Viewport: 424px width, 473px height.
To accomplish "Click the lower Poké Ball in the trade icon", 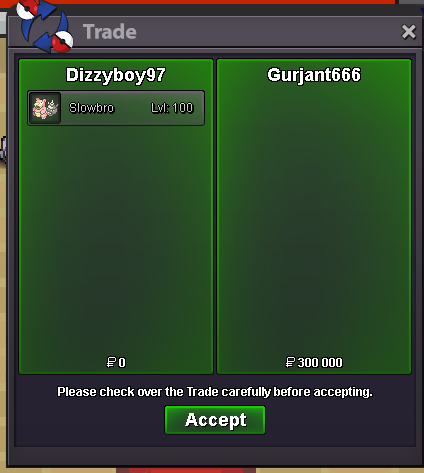I will point(63,42).
